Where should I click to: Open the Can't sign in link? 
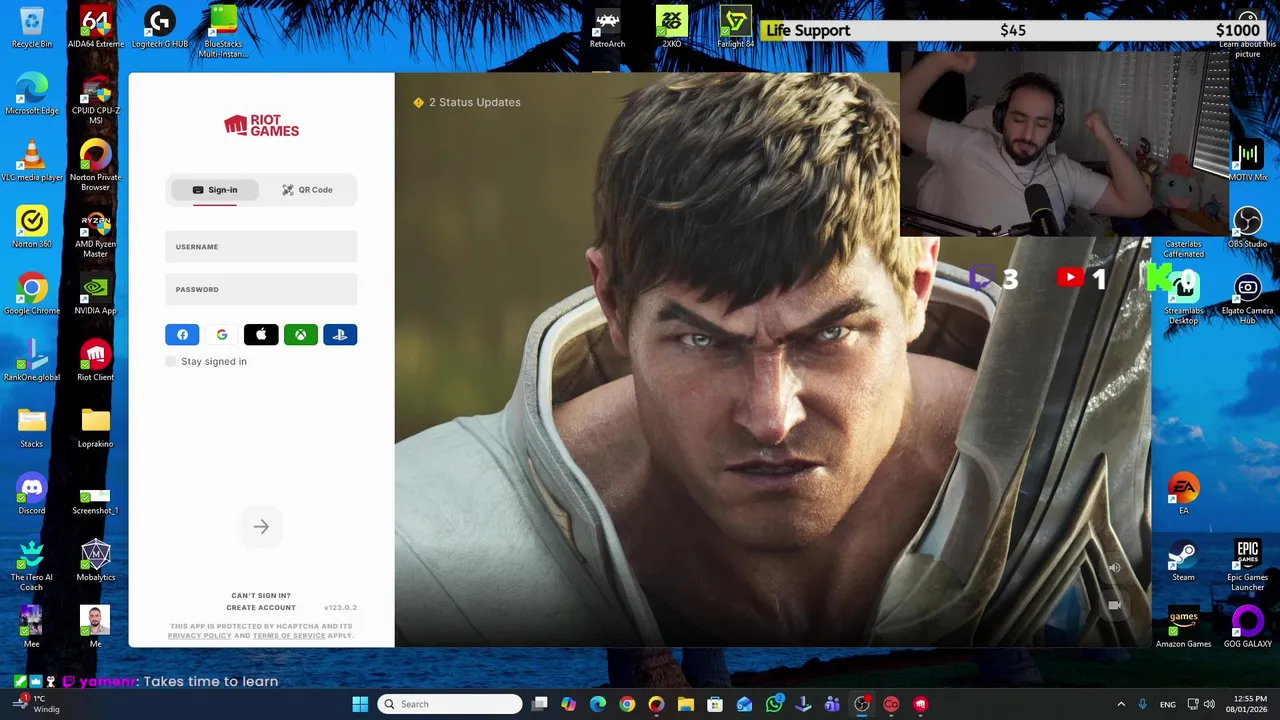[x=261, y=596]
